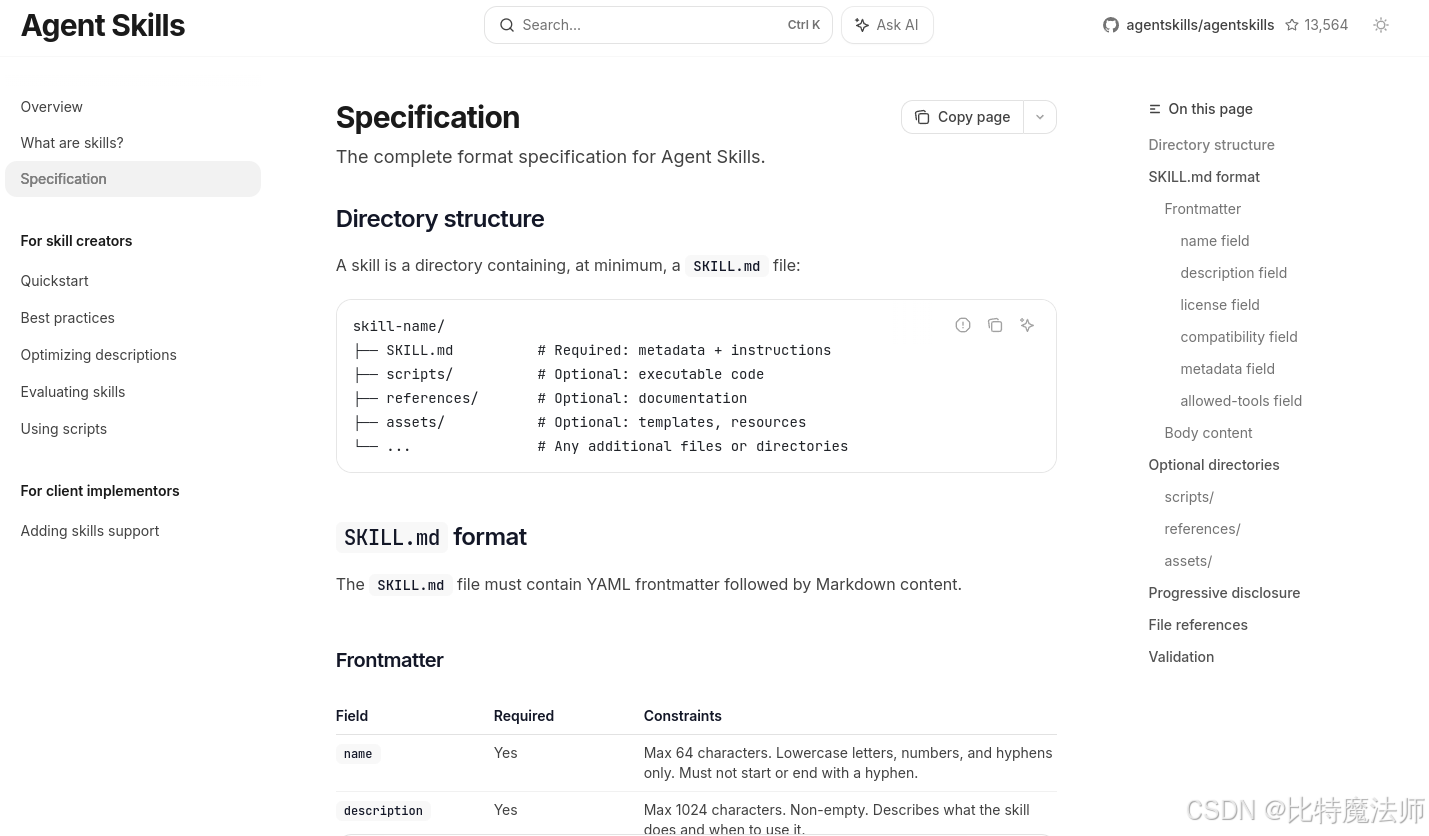This screenshot has width=1429, height=836.
Task: Jump to description field section
Action: [x=1233, y=273]
